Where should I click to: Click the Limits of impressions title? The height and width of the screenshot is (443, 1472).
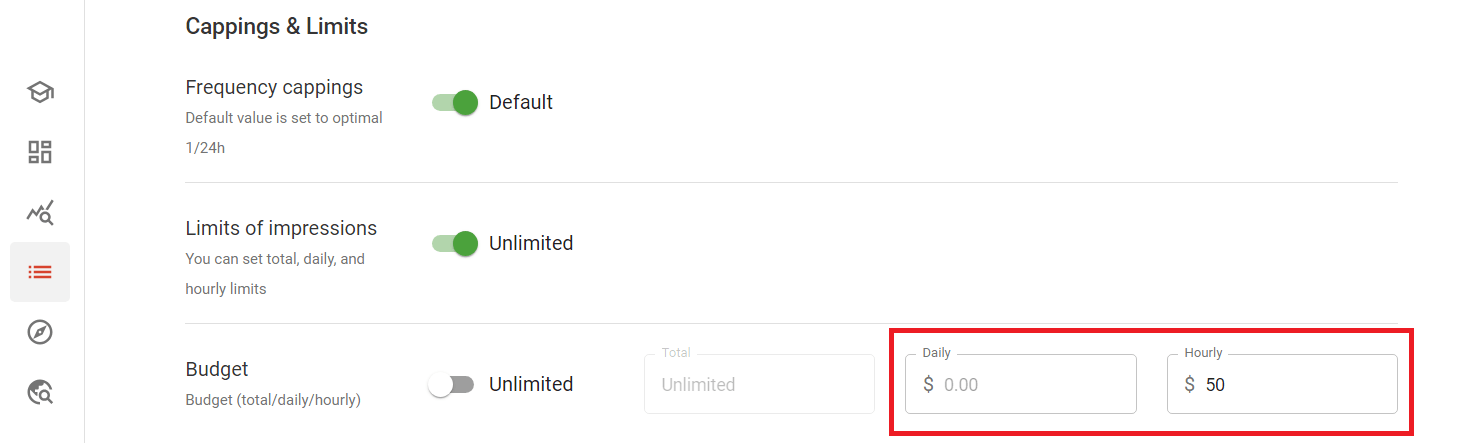(281, 228)
